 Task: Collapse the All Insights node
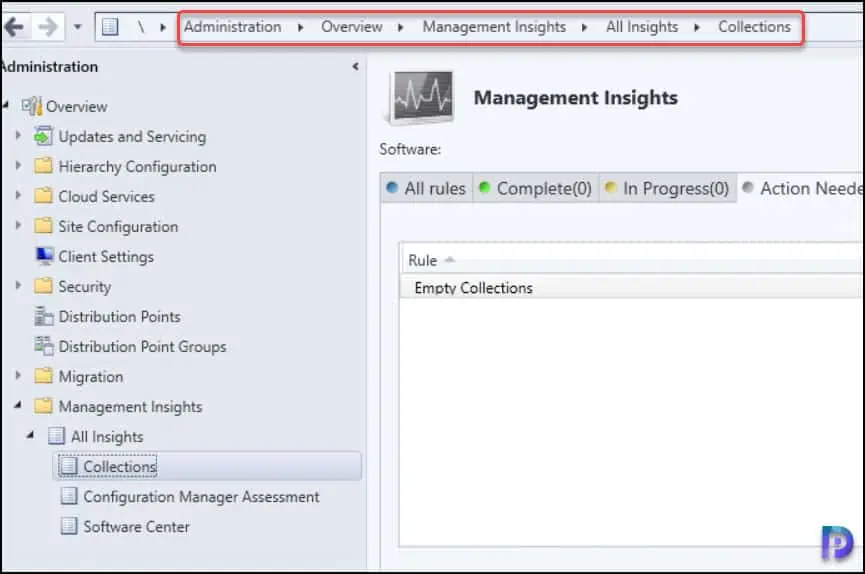(30, 435)
